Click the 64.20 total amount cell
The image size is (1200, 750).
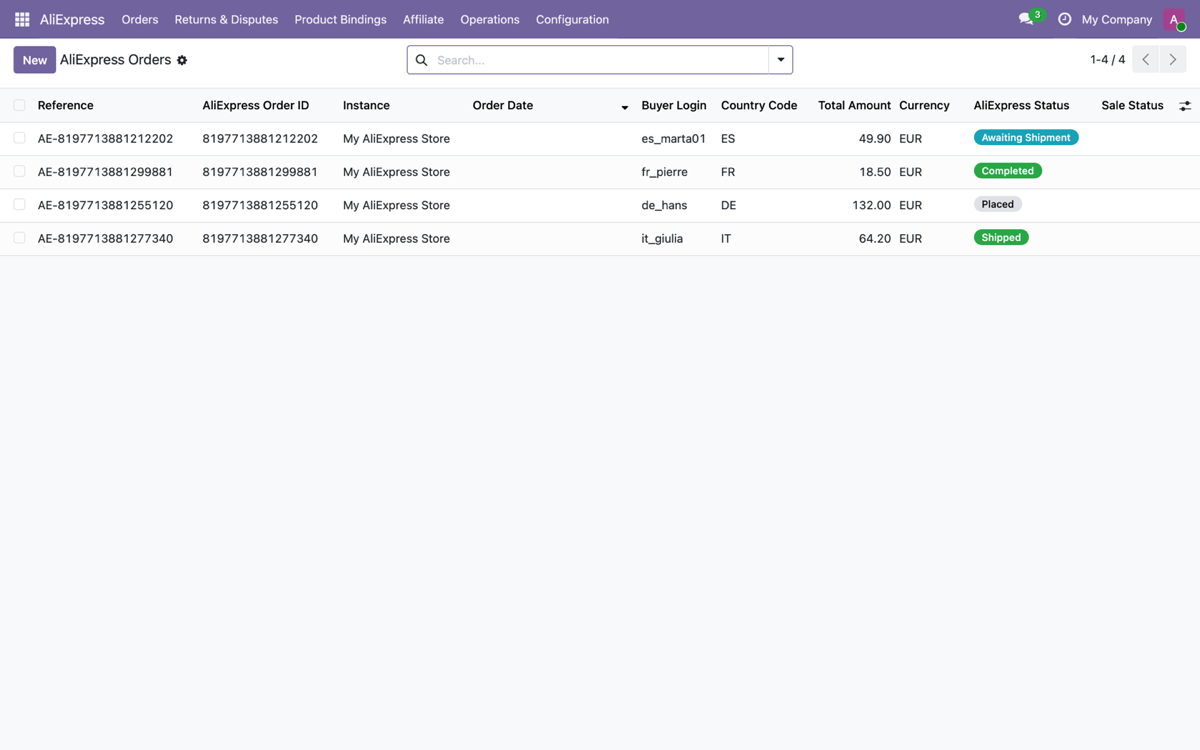click(x=875, y=239)
